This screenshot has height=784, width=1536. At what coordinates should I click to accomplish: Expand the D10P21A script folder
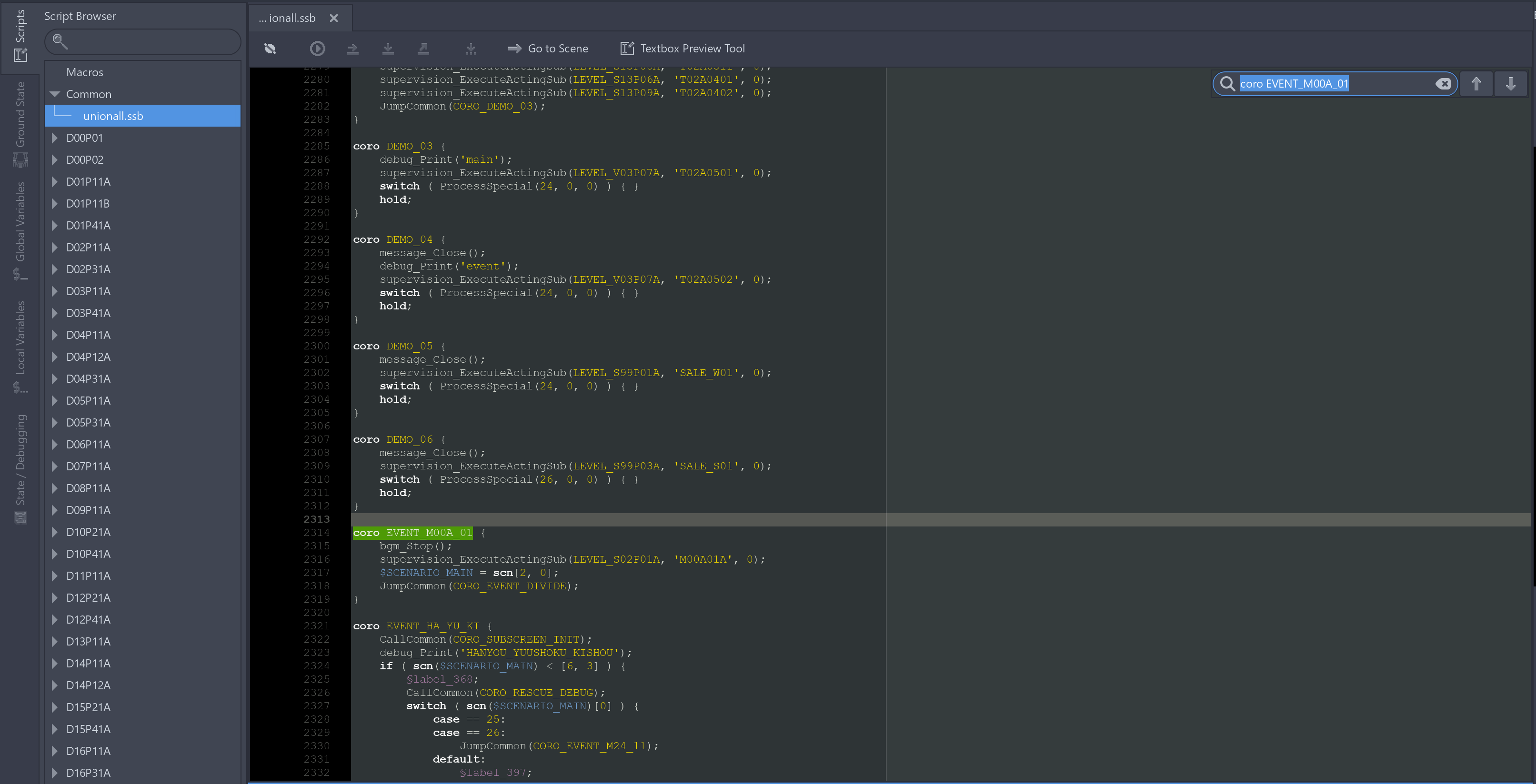tap(55, 532)
